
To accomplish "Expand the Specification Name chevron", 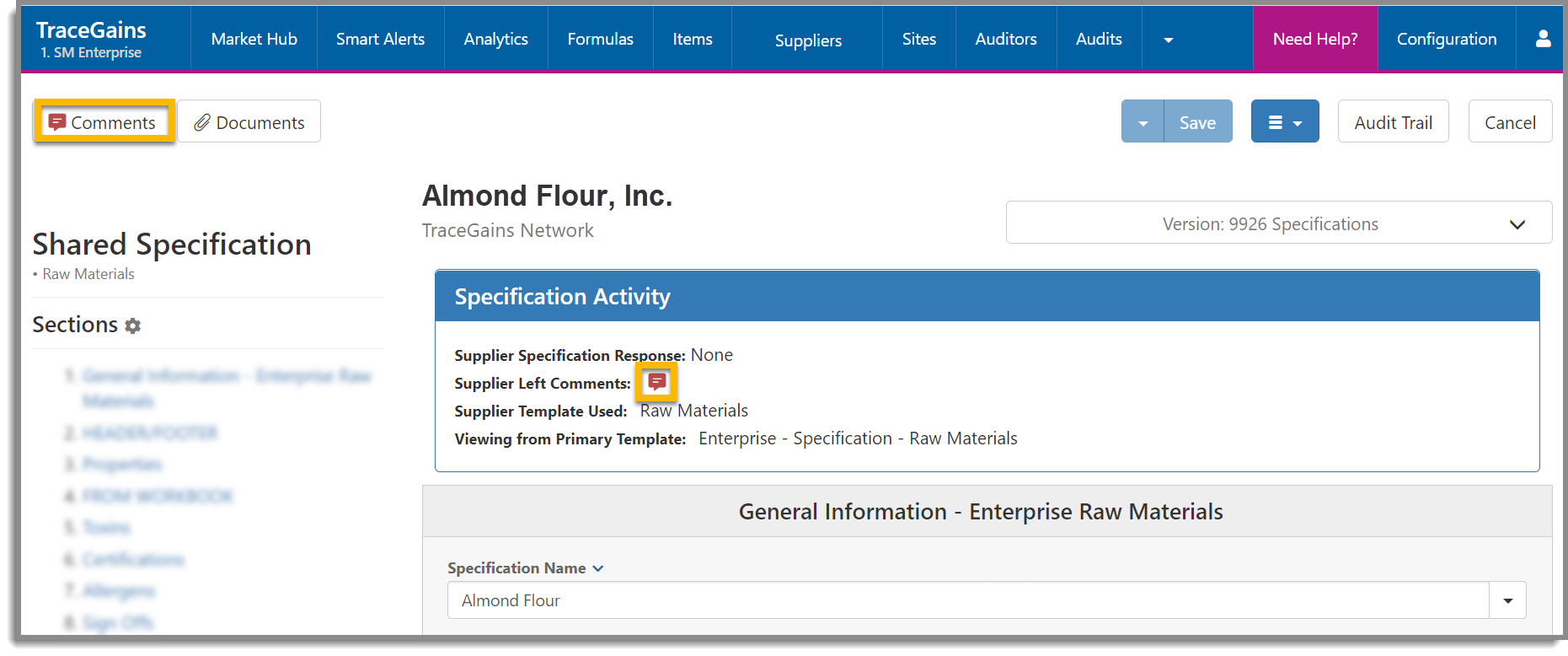I will coord(598,568).
